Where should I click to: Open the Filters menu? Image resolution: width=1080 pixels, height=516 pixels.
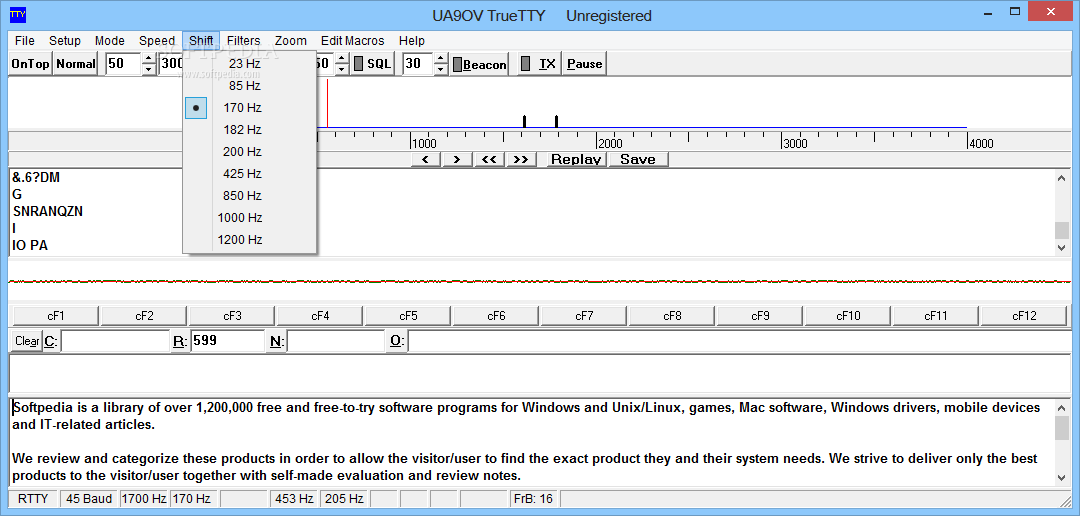pos(243,41)
